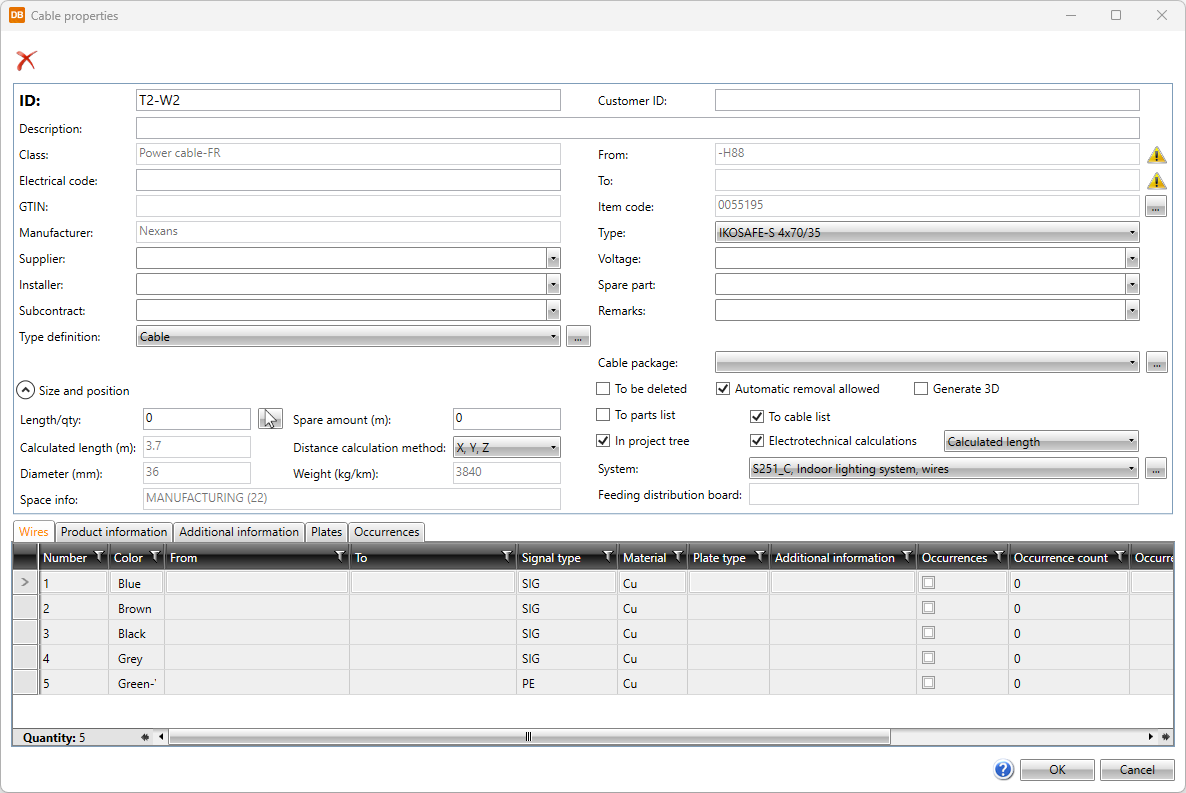Filter the Color column in wires grid
Screen dimensions: 1186x793
(x=155, y=557)
